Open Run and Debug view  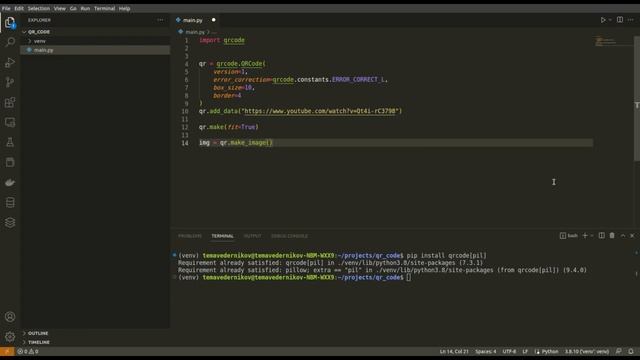pyautogui.click(x=10, y=62)
